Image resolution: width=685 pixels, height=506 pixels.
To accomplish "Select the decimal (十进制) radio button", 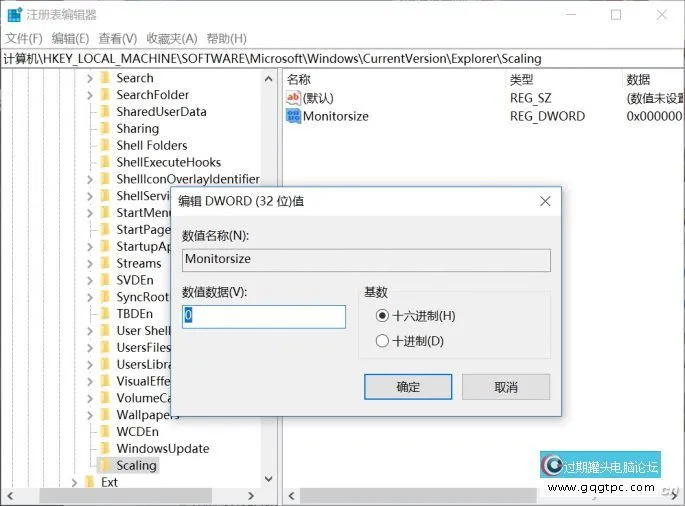I will coord(382,341).
